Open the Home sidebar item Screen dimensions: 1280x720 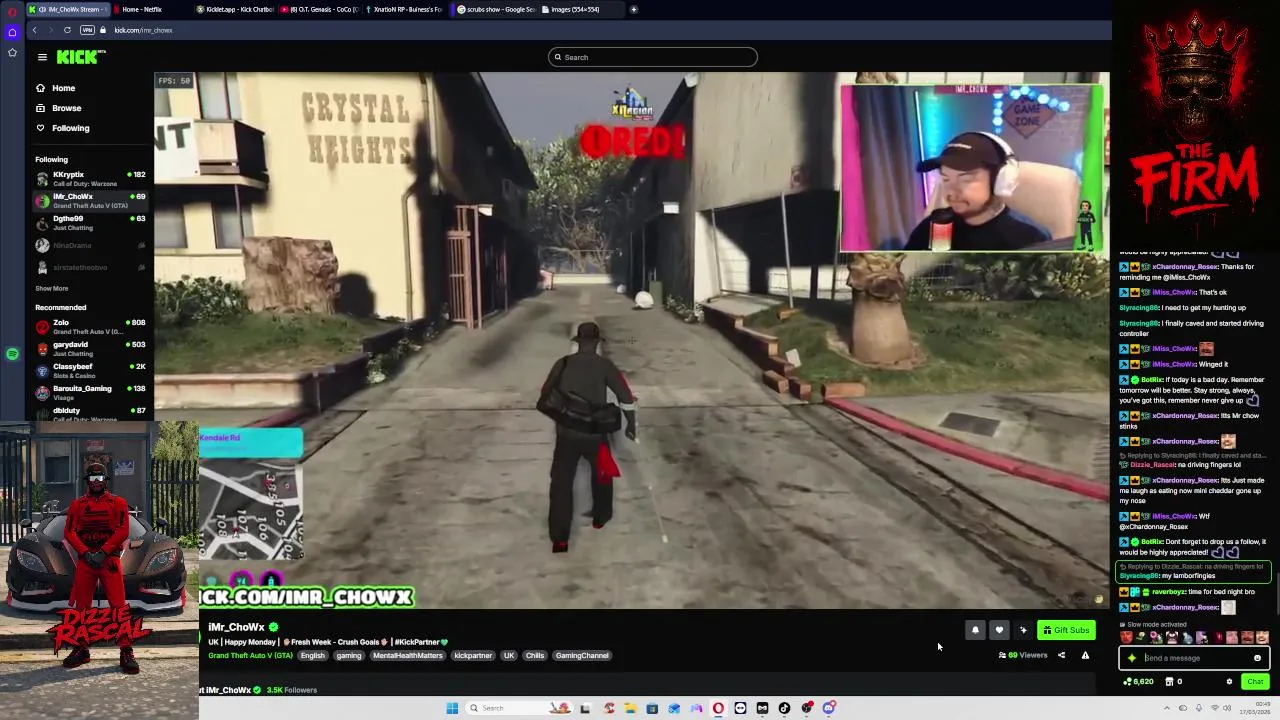pos(55,88)
